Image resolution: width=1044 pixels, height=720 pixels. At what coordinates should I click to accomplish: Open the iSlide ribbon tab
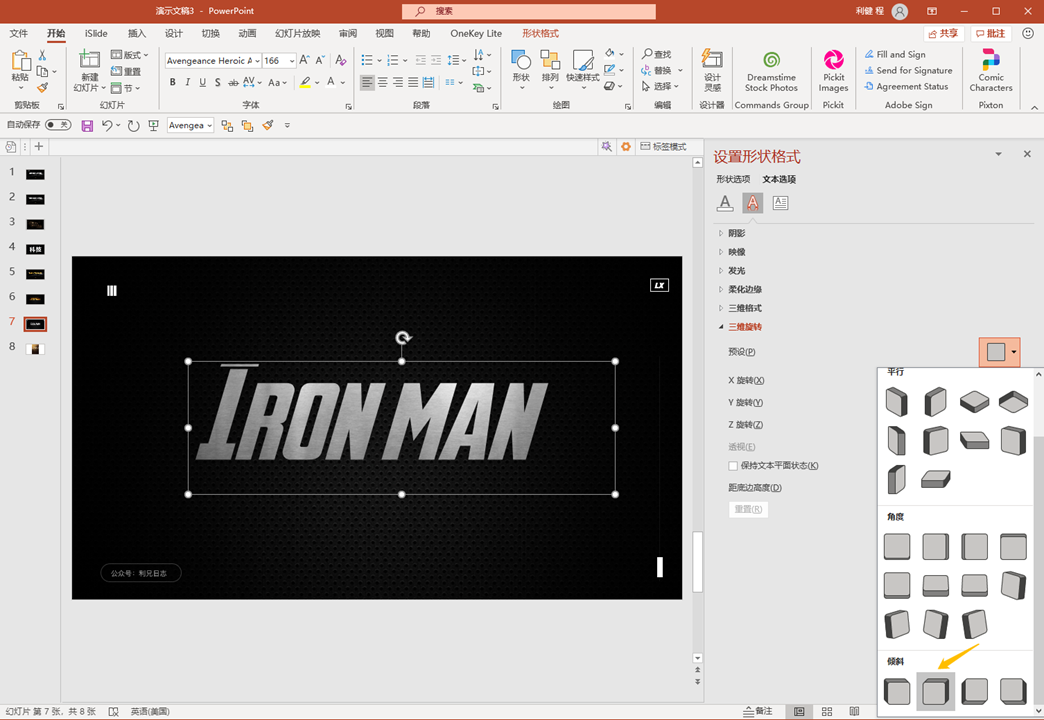(96, 33)
